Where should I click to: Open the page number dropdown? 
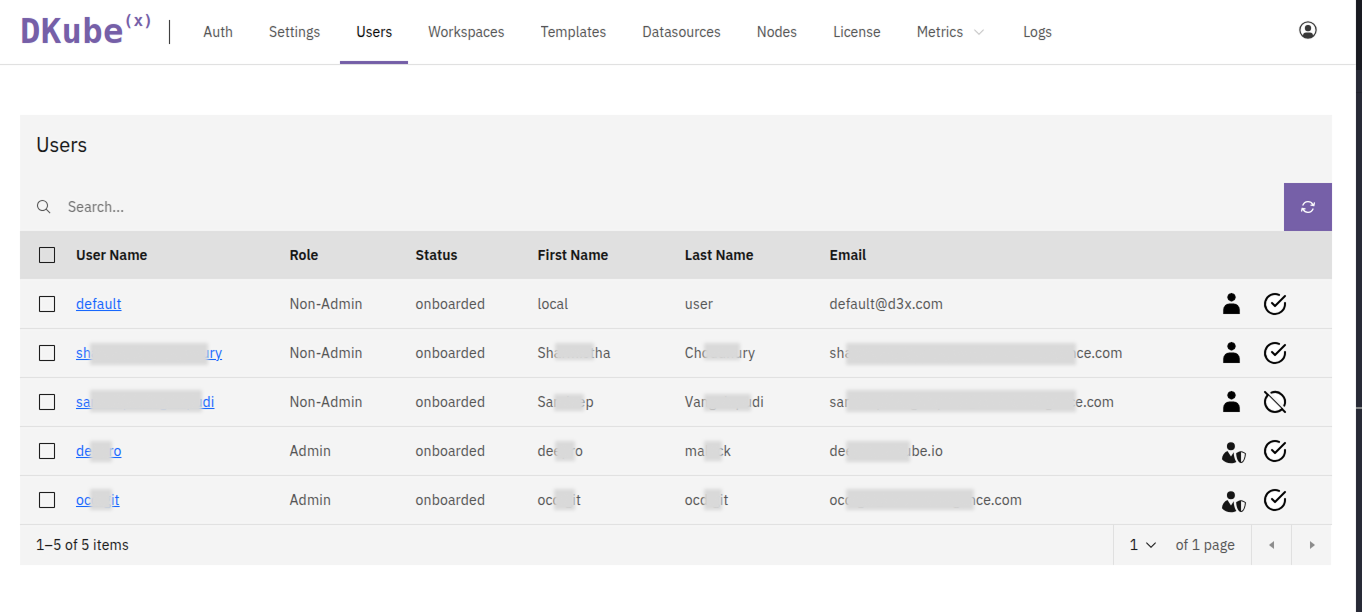tap(1142, 545)
